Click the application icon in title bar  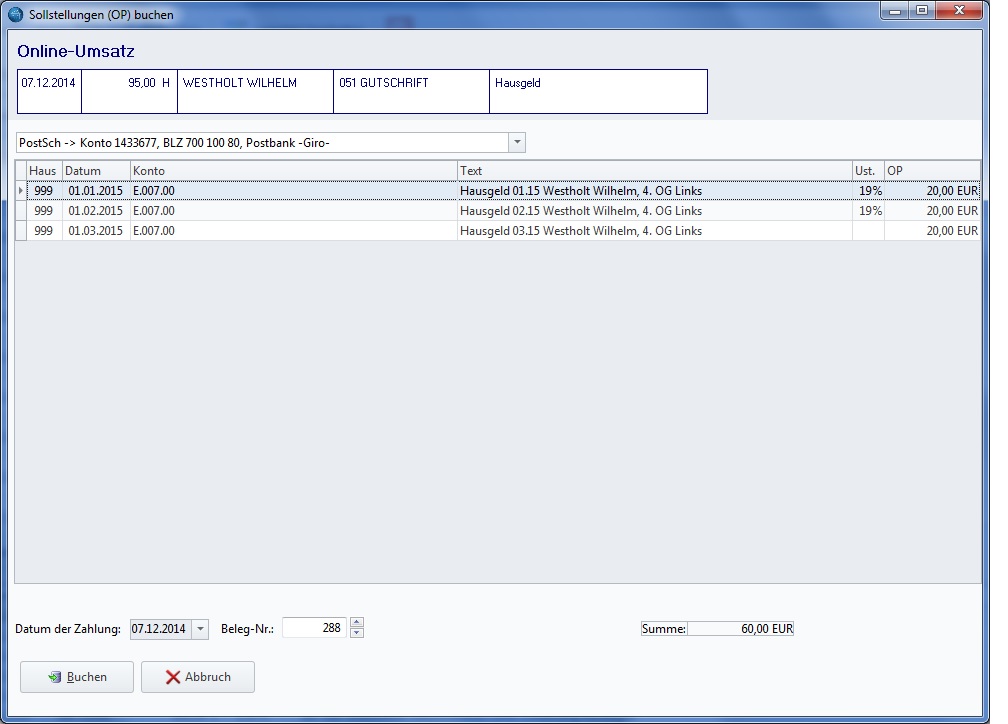[16, 15]
